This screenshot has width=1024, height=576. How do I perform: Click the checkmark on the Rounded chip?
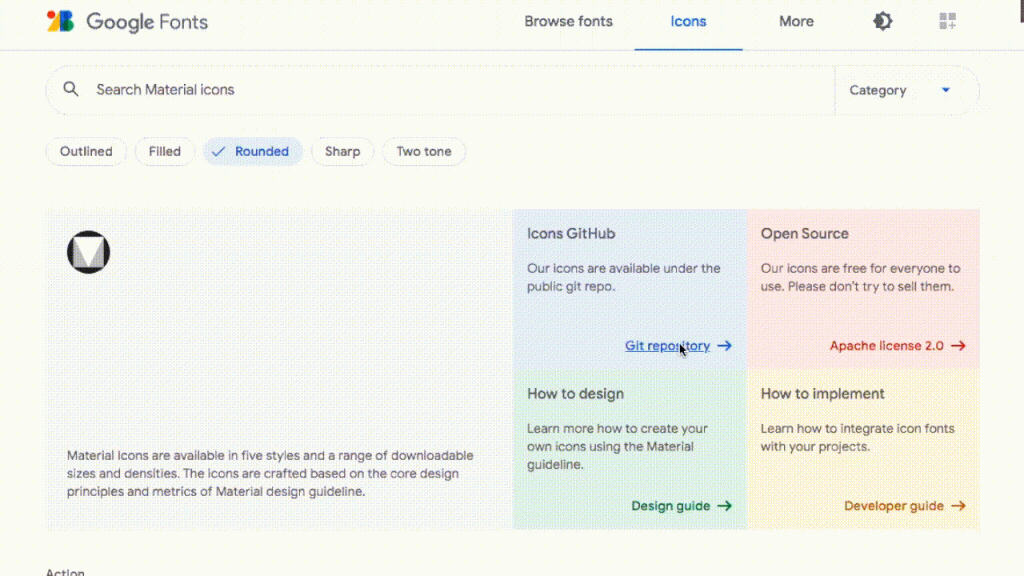point(218,152)
